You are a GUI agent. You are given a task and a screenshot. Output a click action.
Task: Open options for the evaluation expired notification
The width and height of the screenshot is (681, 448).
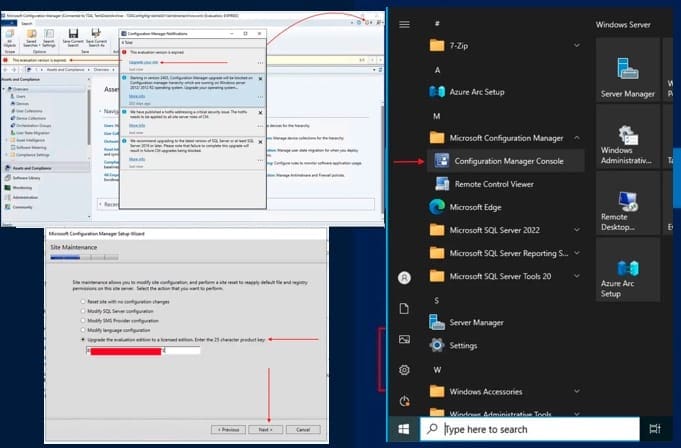(260, 63)
